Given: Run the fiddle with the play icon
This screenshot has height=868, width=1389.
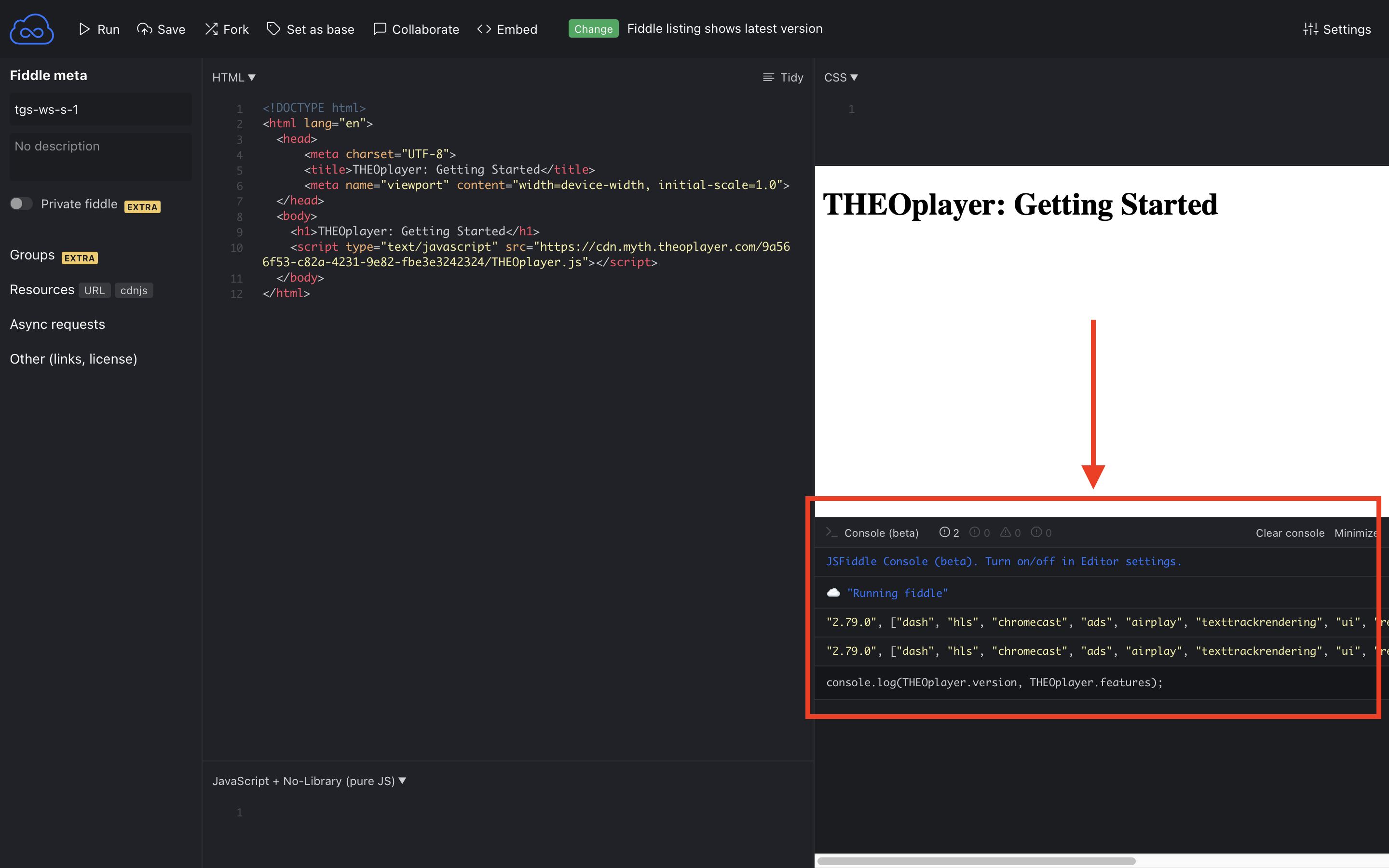Looking at the screenshot, I should pyautogui.click(x=84, y=29).
